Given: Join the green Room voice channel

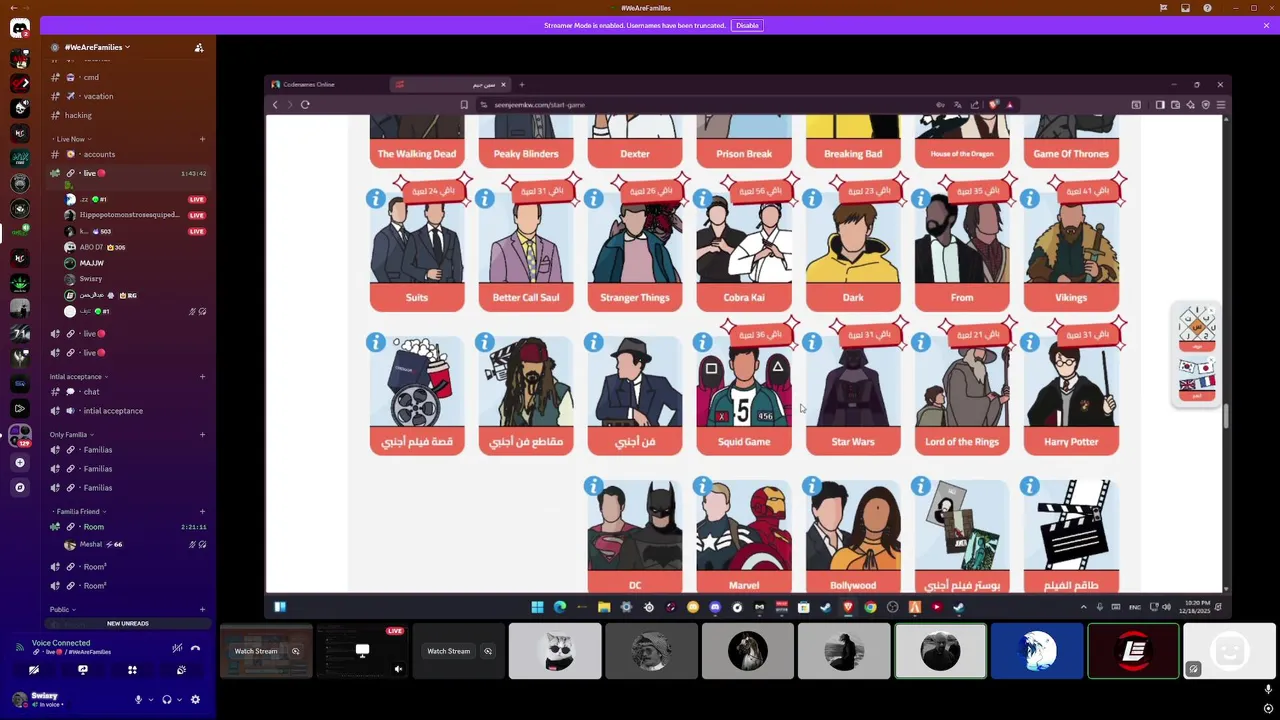Looking at the screenshot, I should [x=128, y=527].
